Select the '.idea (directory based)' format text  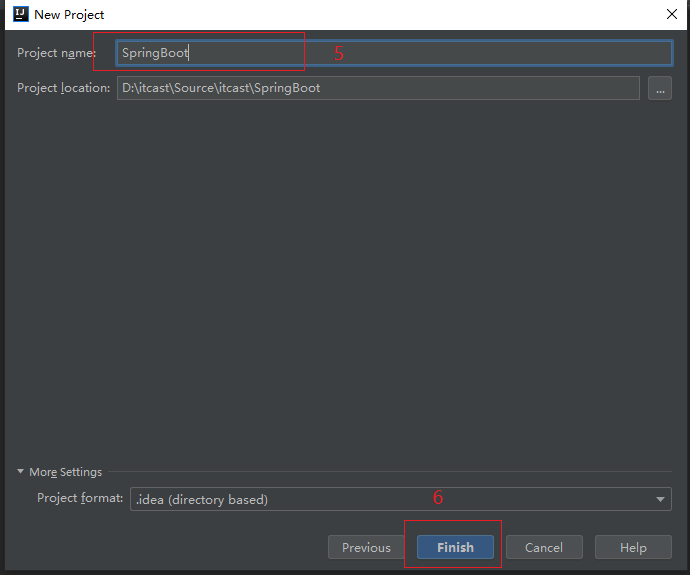pos(202,499)
